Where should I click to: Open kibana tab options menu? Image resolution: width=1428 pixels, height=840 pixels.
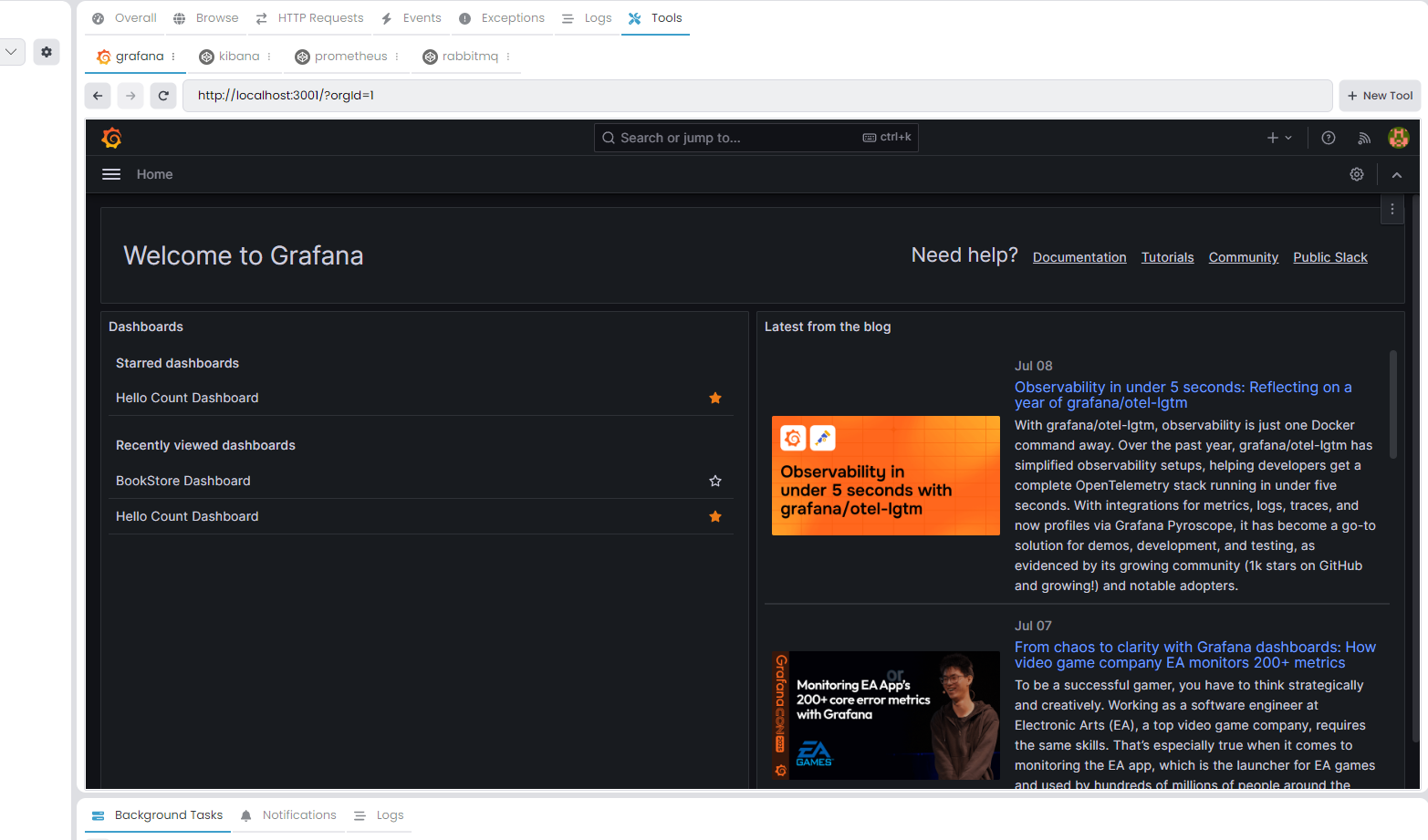pos(269,57)
